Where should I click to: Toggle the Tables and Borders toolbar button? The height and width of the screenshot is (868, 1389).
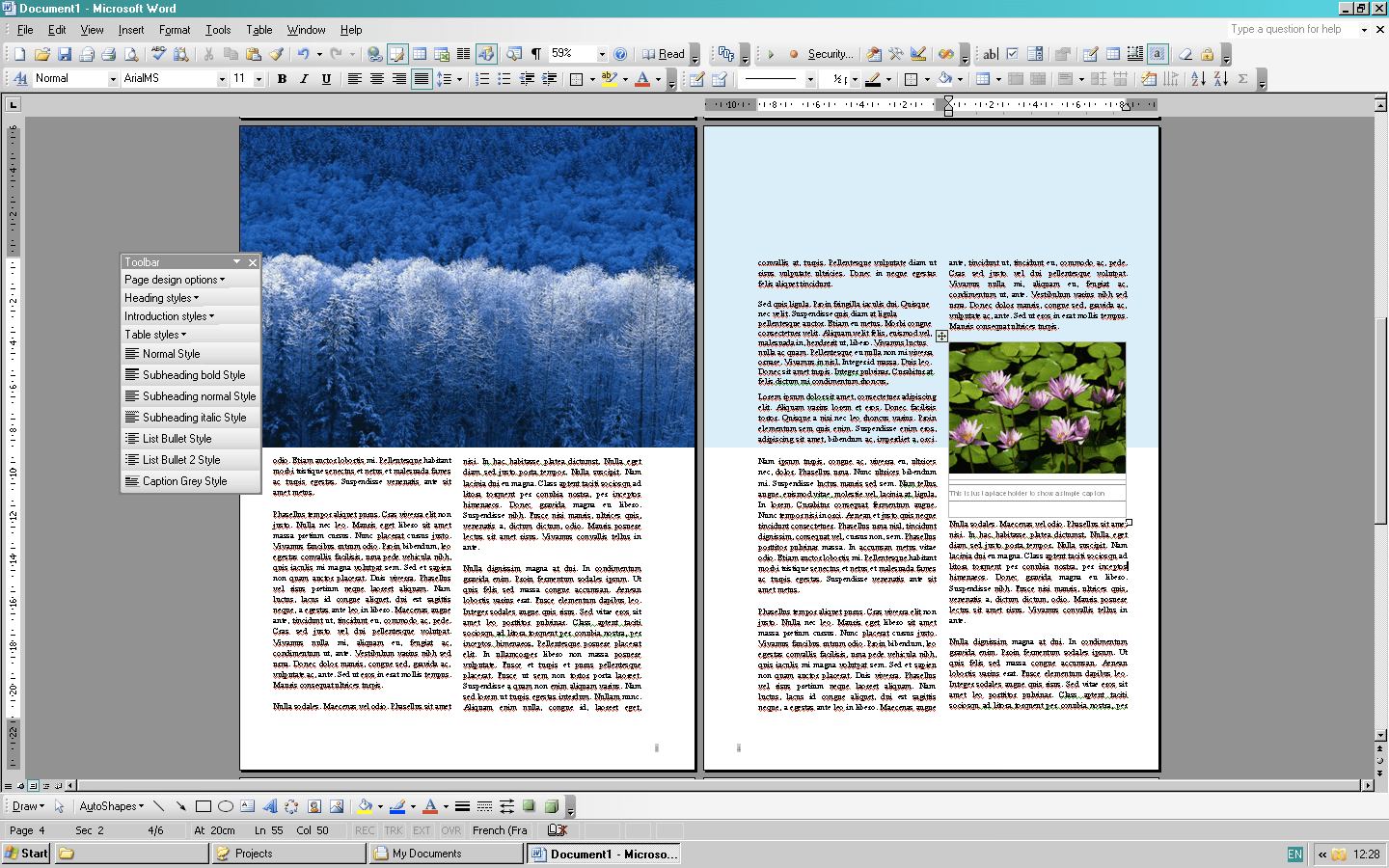pos(397,54)
